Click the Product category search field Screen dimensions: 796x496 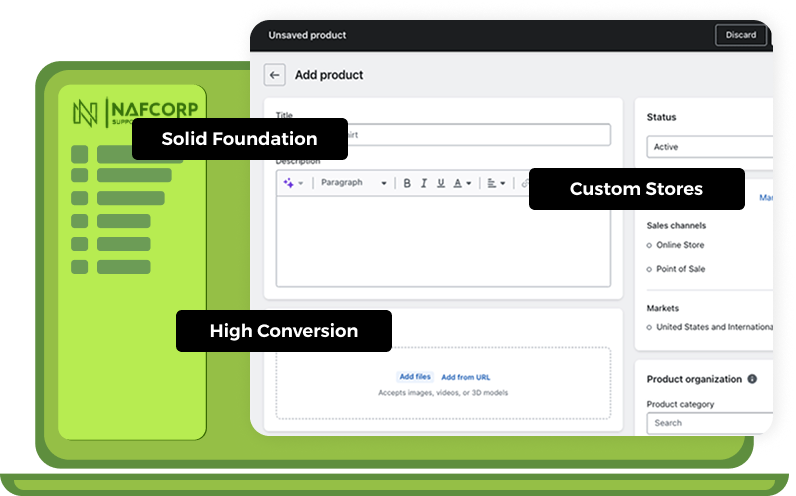[x=710, y=423]
